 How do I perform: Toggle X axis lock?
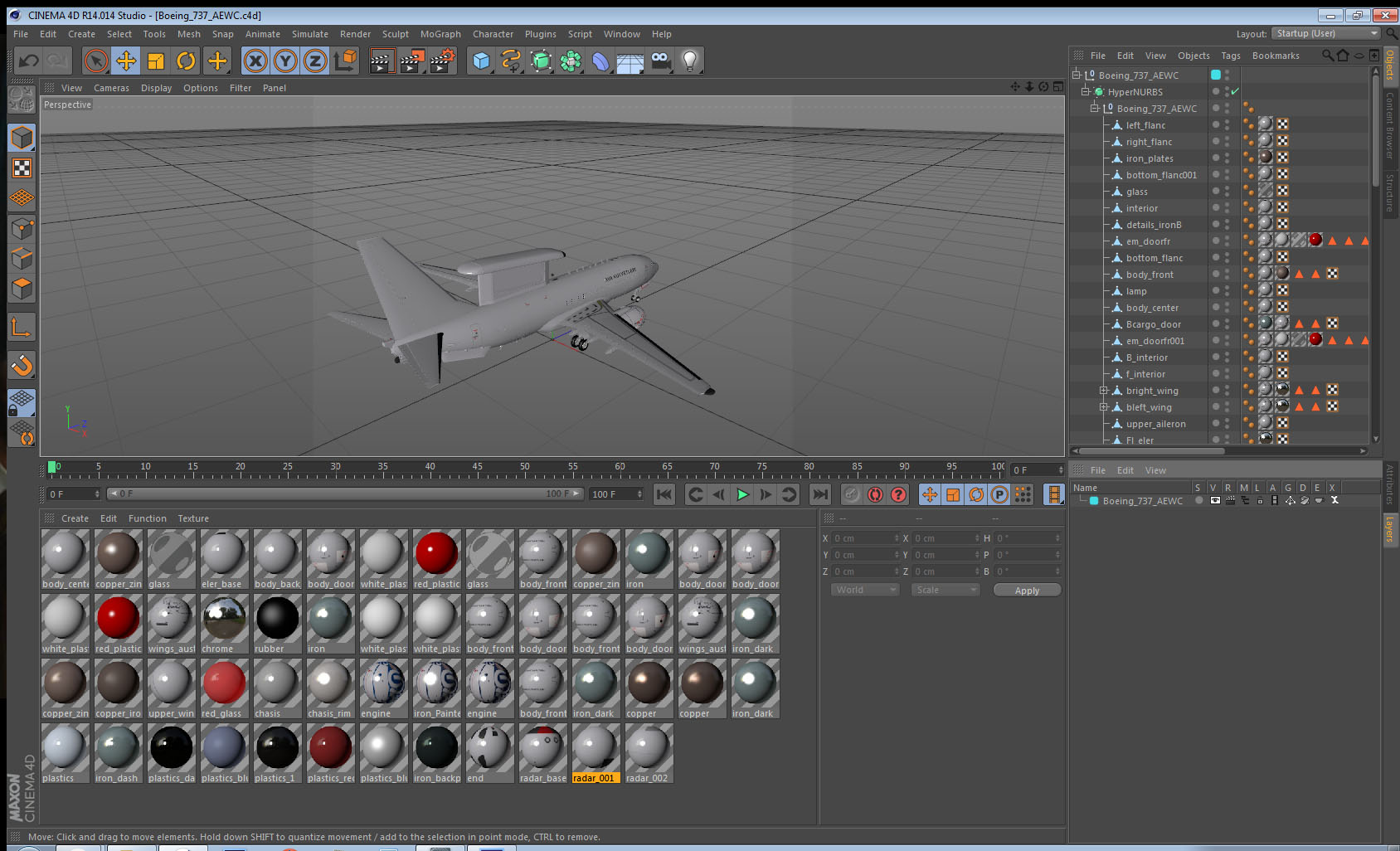coord(255,61)
